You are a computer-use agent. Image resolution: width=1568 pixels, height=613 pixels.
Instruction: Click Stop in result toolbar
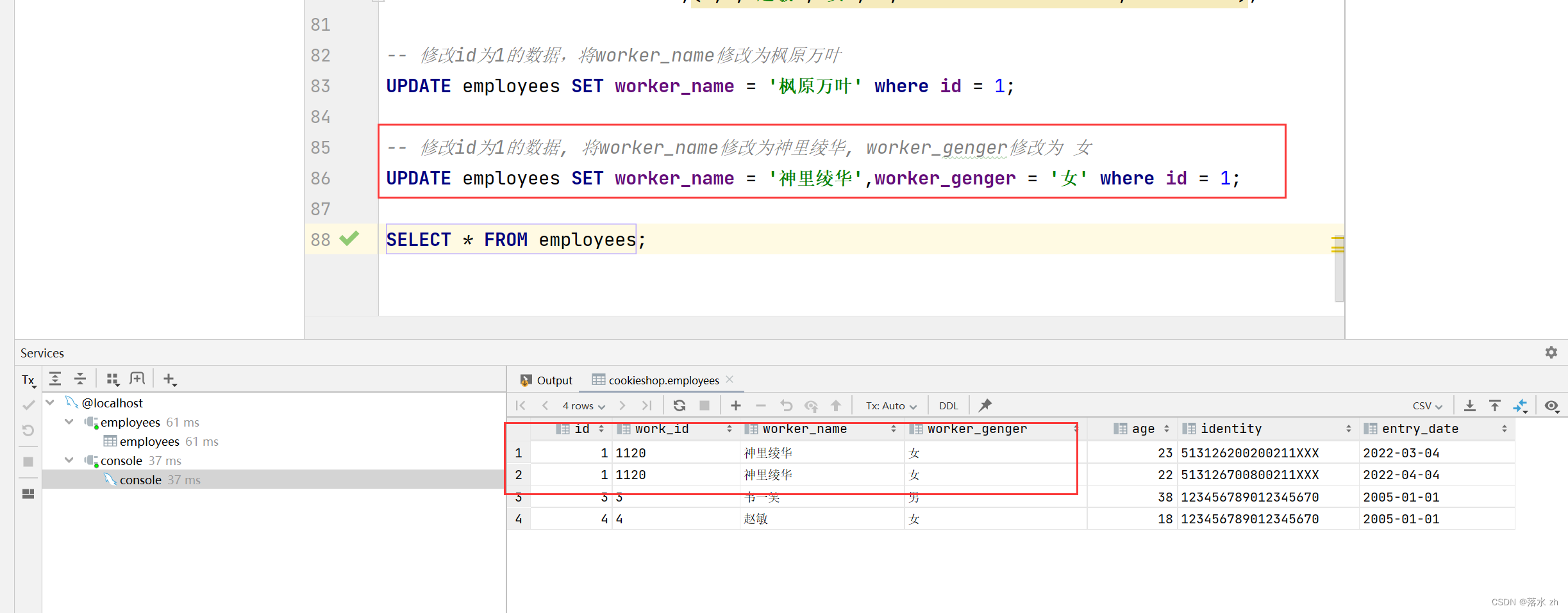coord(705,405)
